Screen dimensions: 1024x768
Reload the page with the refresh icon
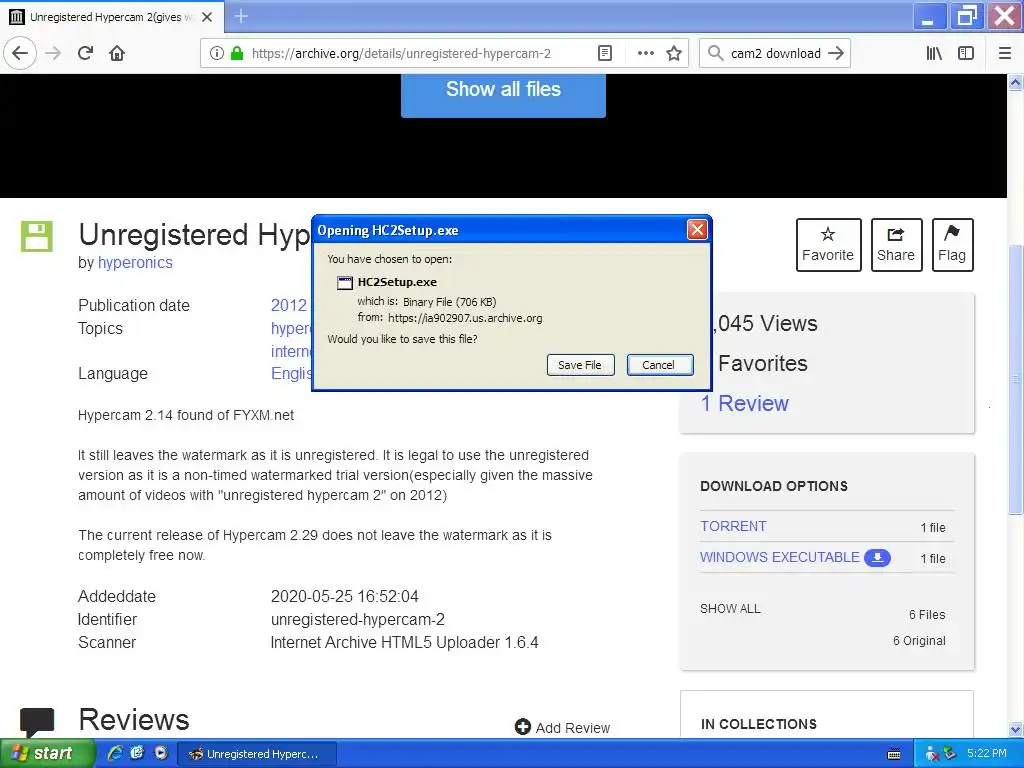[86, 53]
